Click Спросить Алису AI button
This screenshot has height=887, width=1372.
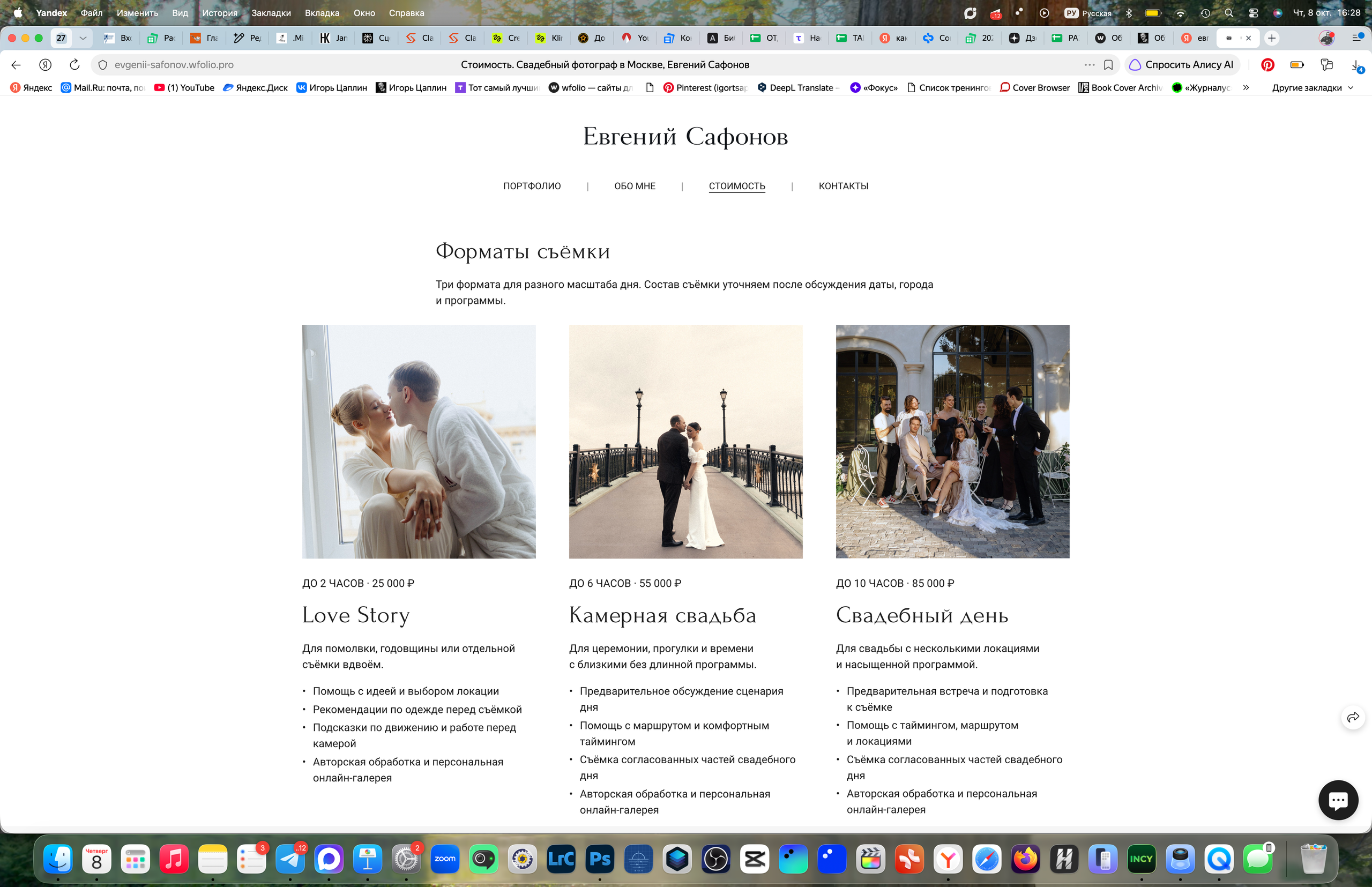point(1182,64)
